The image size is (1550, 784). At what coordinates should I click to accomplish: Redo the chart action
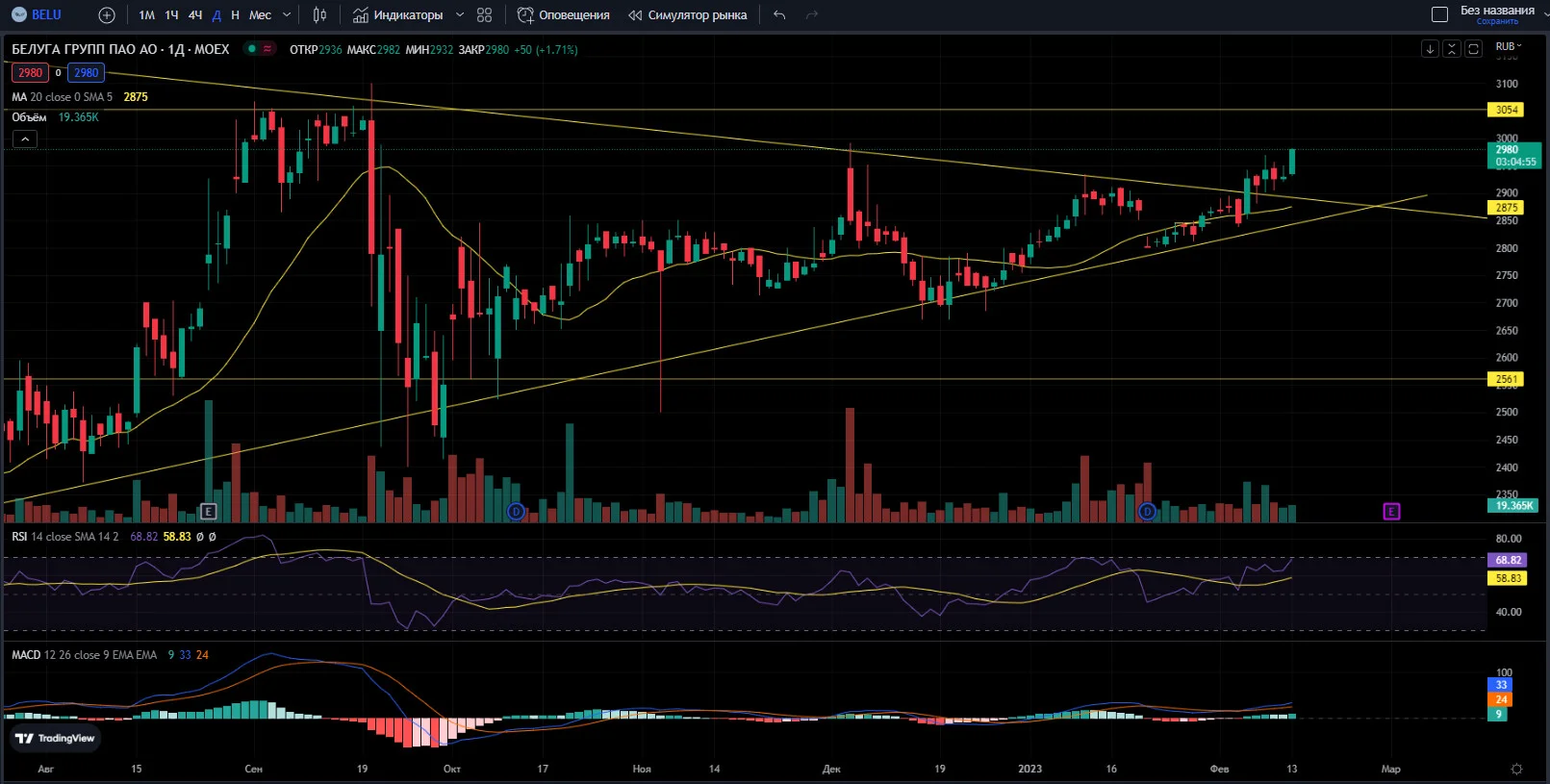[812, 14]
